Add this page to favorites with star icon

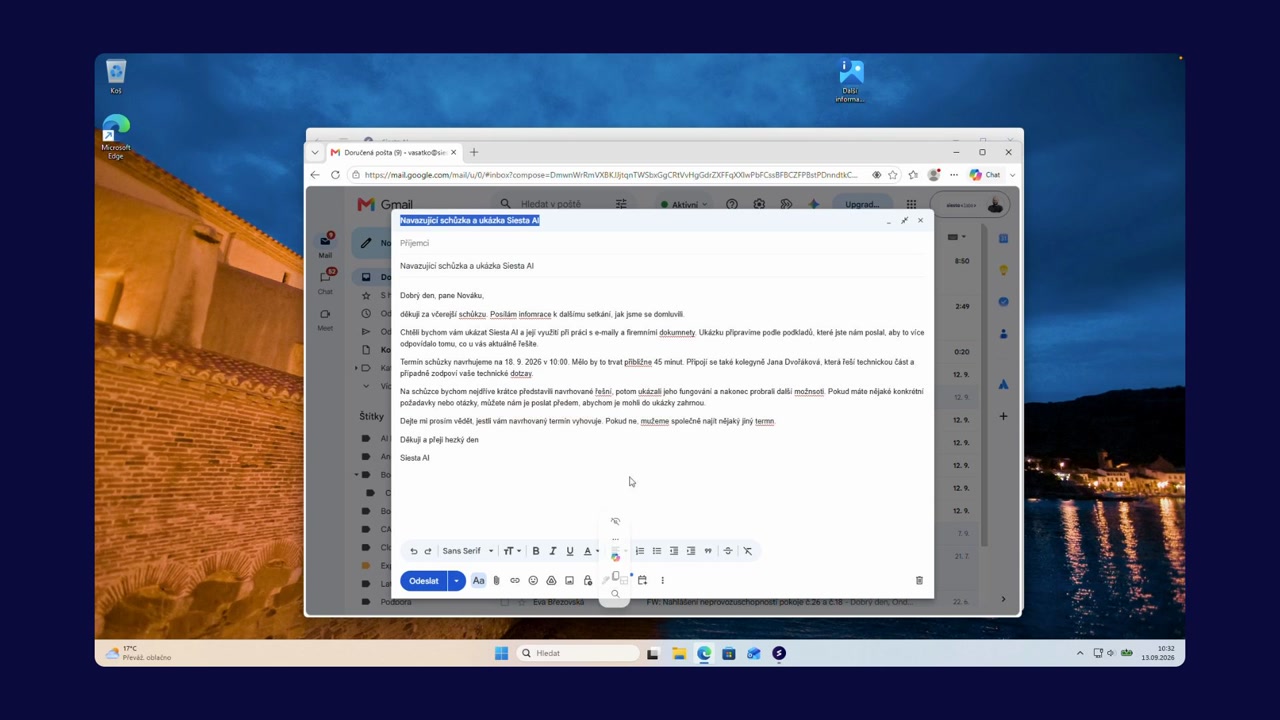[893, 175]
